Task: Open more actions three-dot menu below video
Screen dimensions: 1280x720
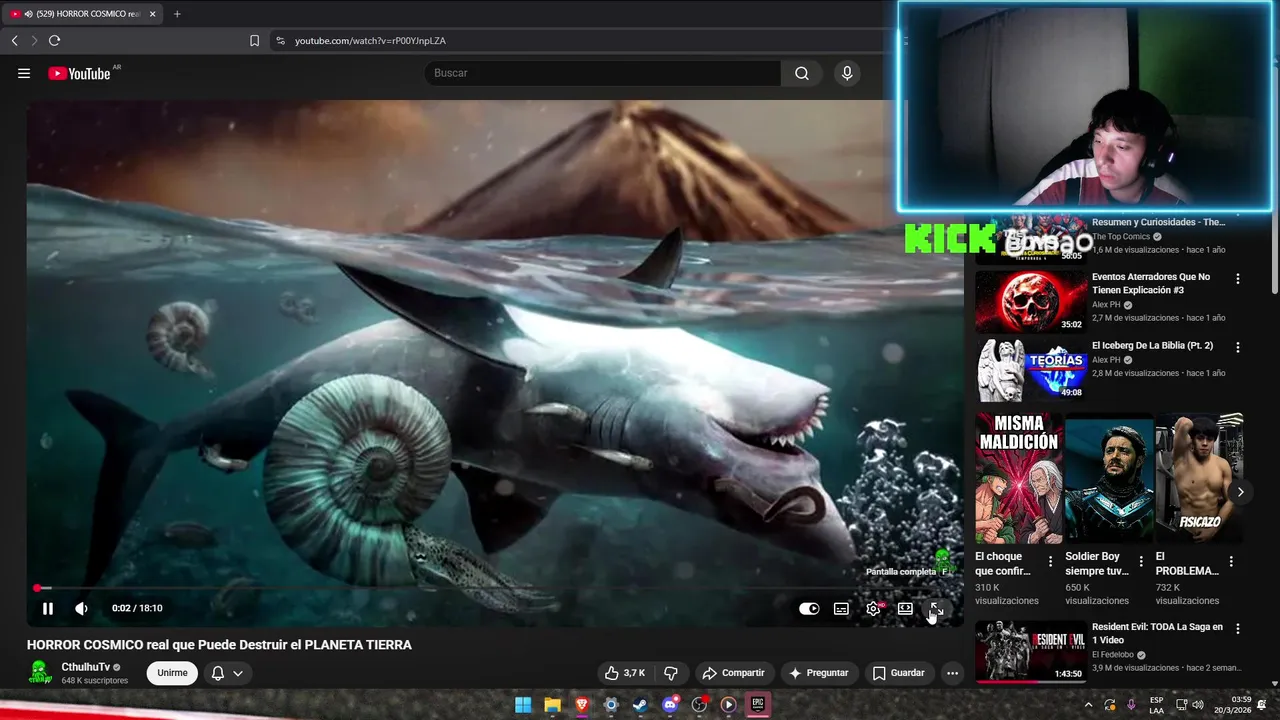Action: coord(952,673)
